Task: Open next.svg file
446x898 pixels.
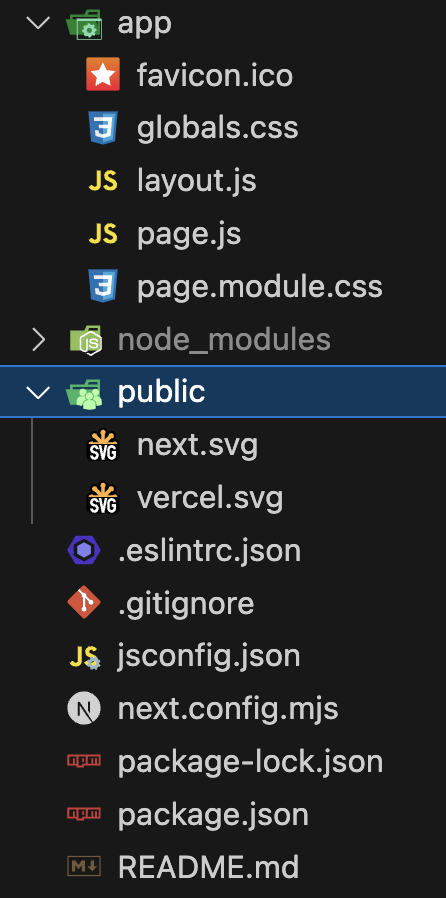Action: point(197,445)
